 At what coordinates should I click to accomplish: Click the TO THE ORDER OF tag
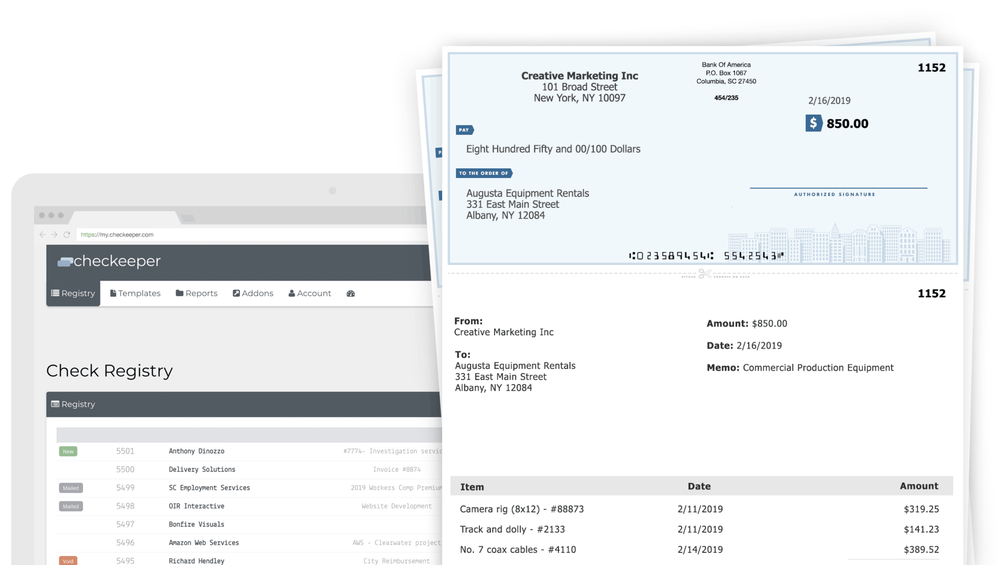pos(484,173)
